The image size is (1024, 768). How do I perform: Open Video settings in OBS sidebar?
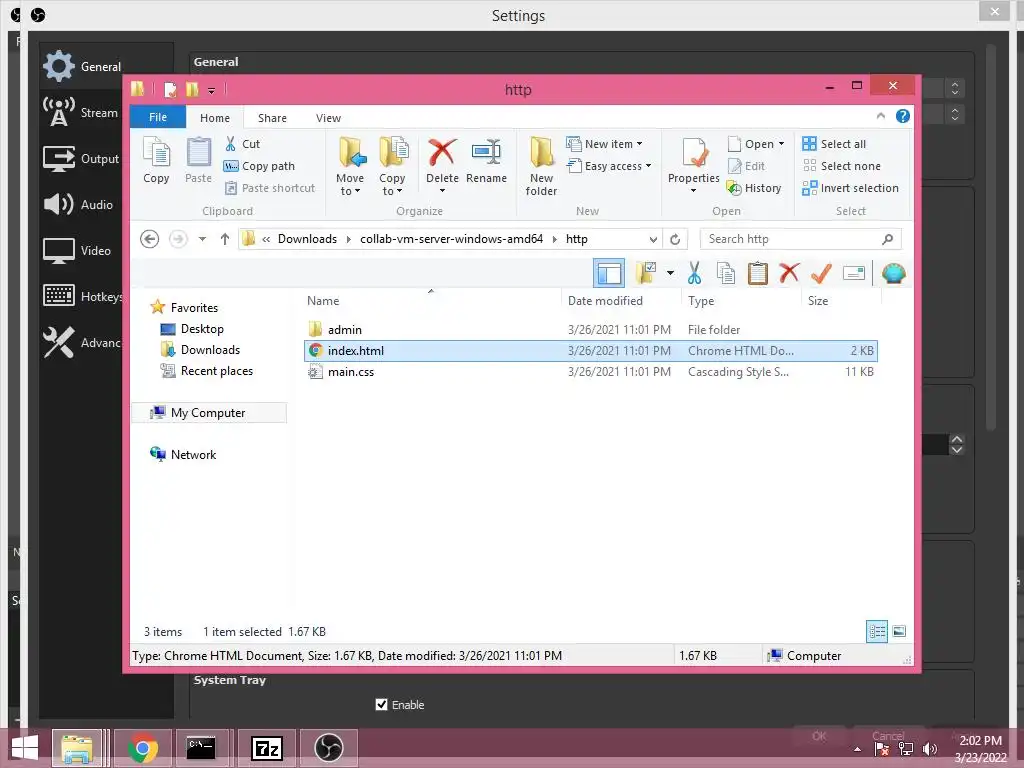tap(77, 251)
